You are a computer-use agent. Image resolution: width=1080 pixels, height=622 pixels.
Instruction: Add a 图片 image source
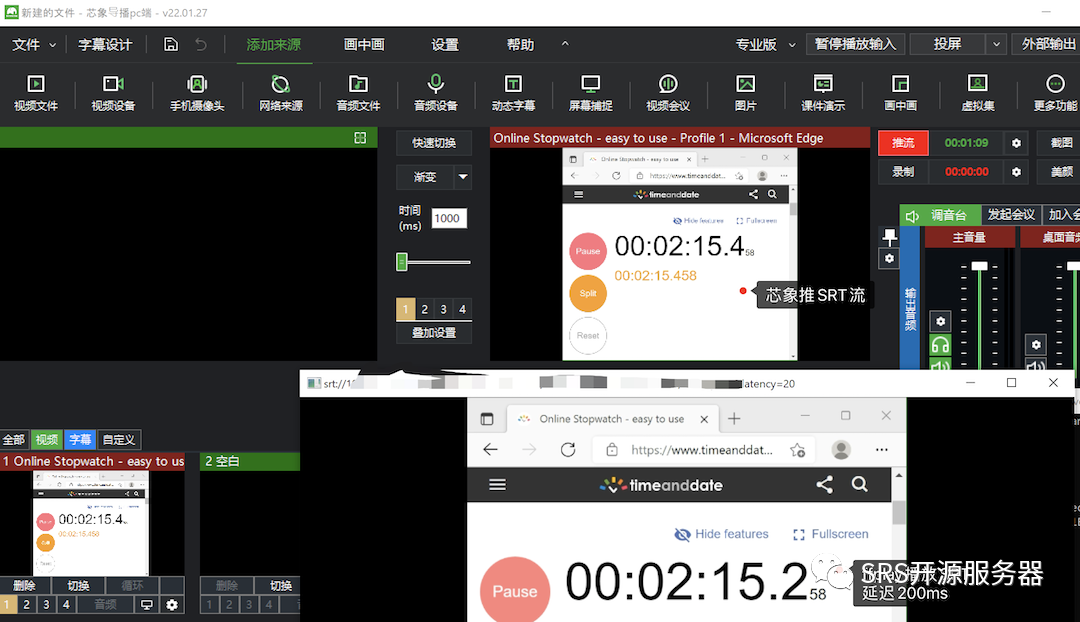[x=745, y=93]
